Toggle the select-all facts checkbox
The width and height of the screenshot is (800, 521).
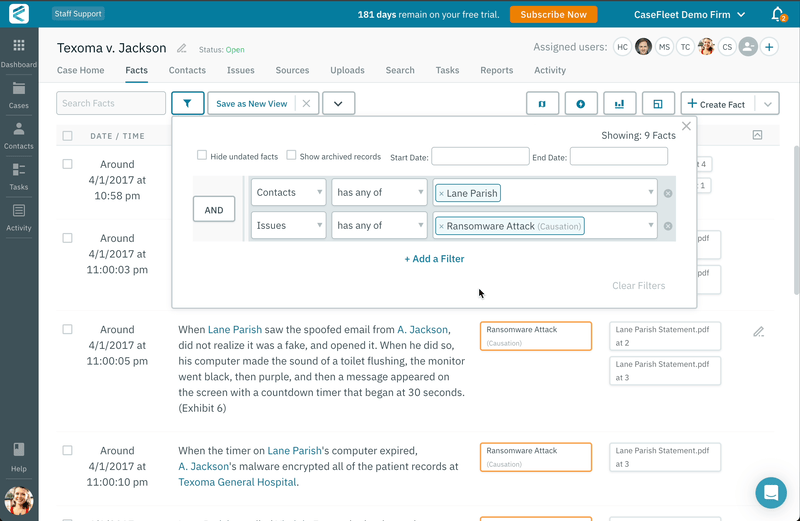pyautogui.click(x=67, y=136)
